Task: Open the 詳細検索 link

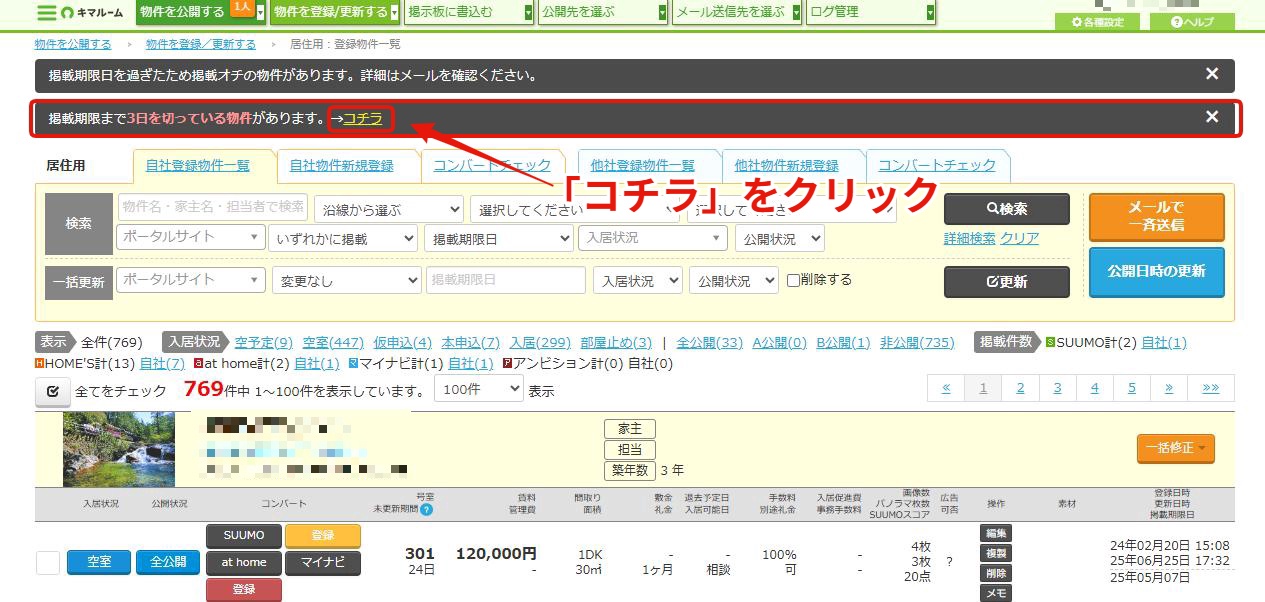Action: 970,238
